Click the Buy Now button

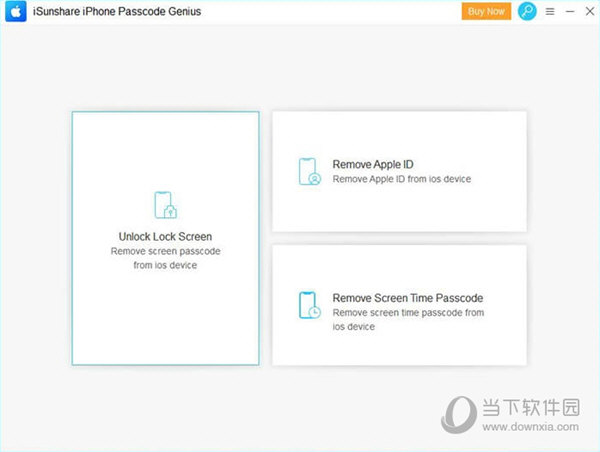(486, 11)
